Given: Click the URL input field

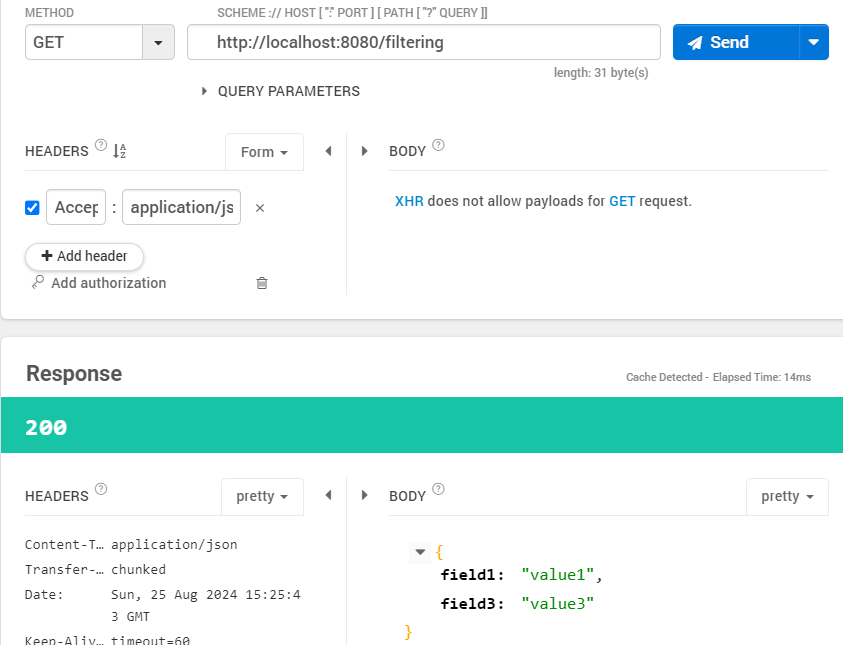Looking at the screenshot, I should tap(423, 42).
